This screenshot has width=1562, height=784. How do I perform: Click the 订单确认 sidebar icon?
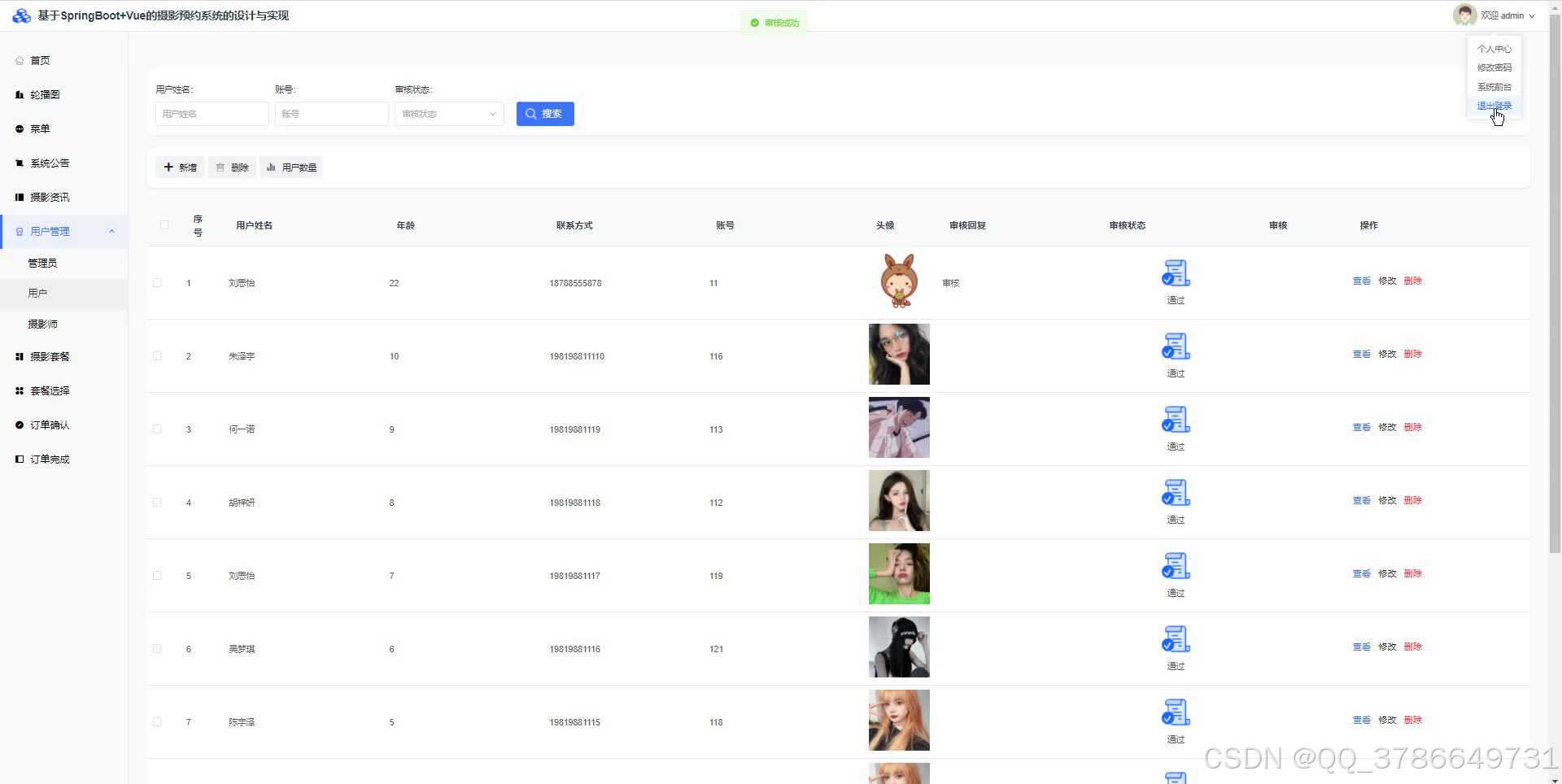(x=20, y=425)
